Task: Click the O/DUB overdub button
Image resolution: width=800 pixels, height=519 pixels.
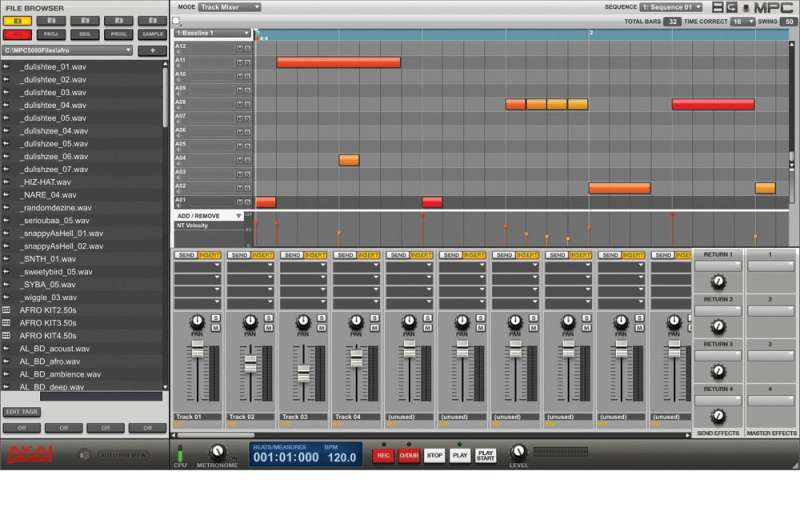Action: 409,455
